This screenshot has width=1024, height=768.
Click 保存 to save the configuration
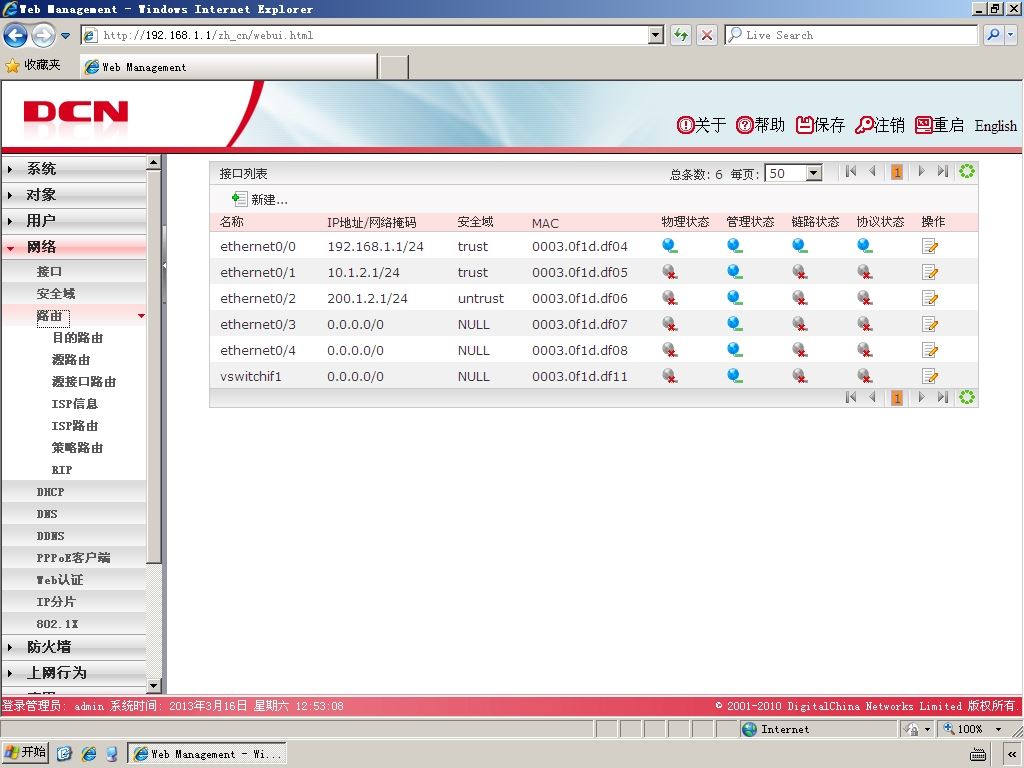click(820, 125)
